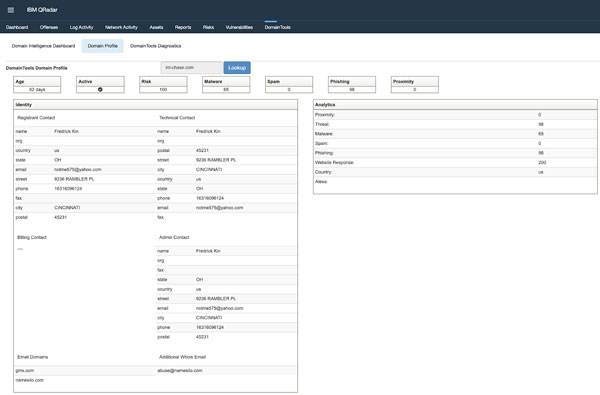Viewport: 600px width, 395px height.
Task: Select the Phishing score card
Action: [352, 85]
